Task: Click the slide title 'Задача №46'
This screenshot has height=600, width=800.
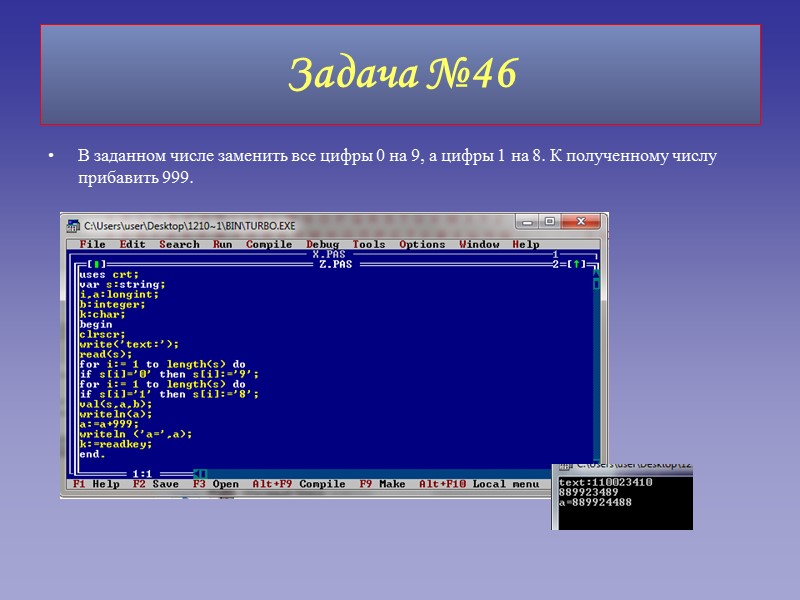Action: click(403, 74)
